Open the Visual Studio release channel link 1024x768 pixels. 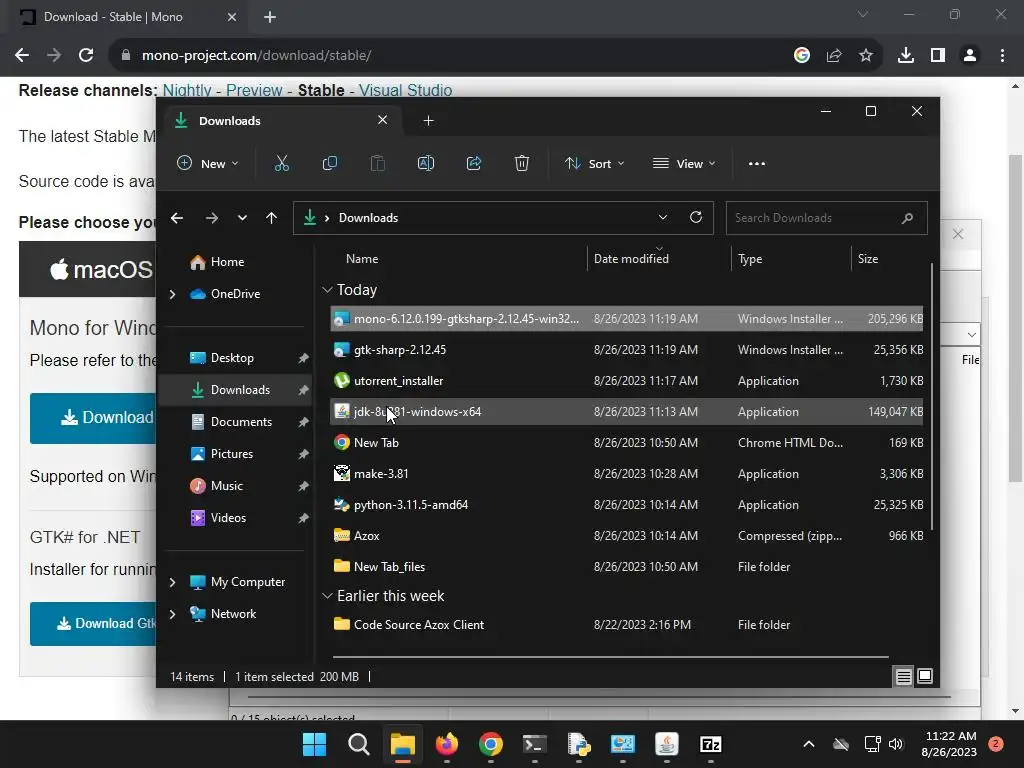[x=405, y=90]
